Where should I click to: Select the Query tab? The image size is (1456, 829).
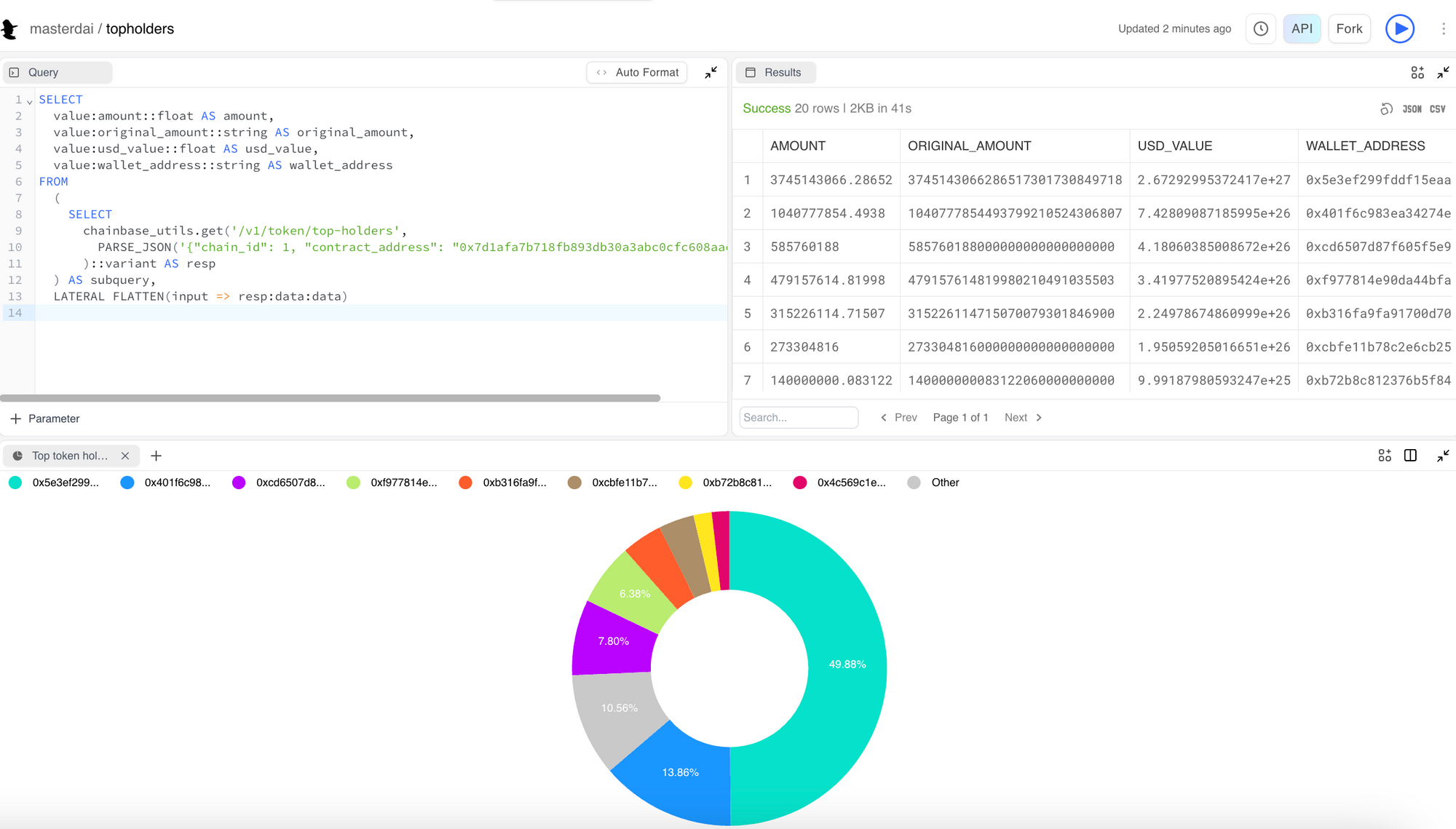[58, 72]
